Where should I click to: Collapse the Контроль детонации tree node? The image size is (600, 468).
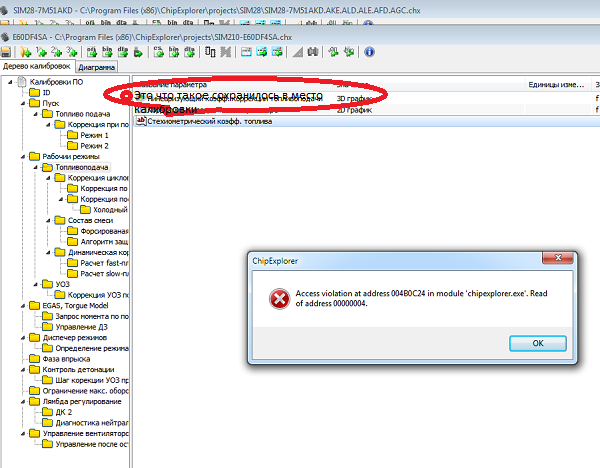21,370
